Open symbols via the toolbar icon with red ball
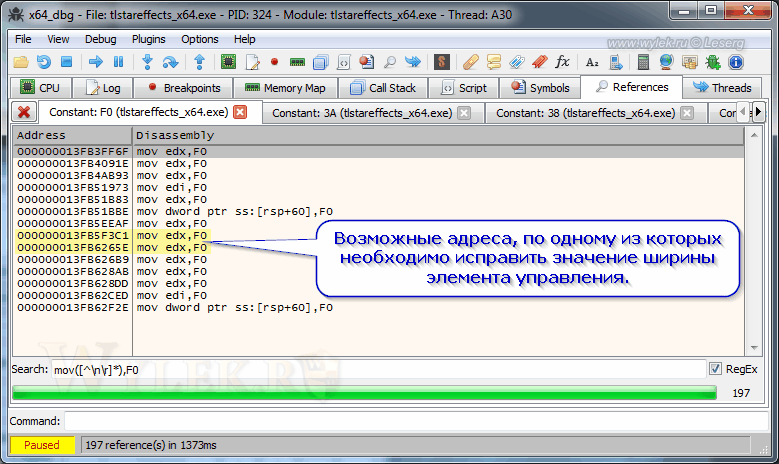The height and width of the screenshot is (464, 779). pos(367,62)
